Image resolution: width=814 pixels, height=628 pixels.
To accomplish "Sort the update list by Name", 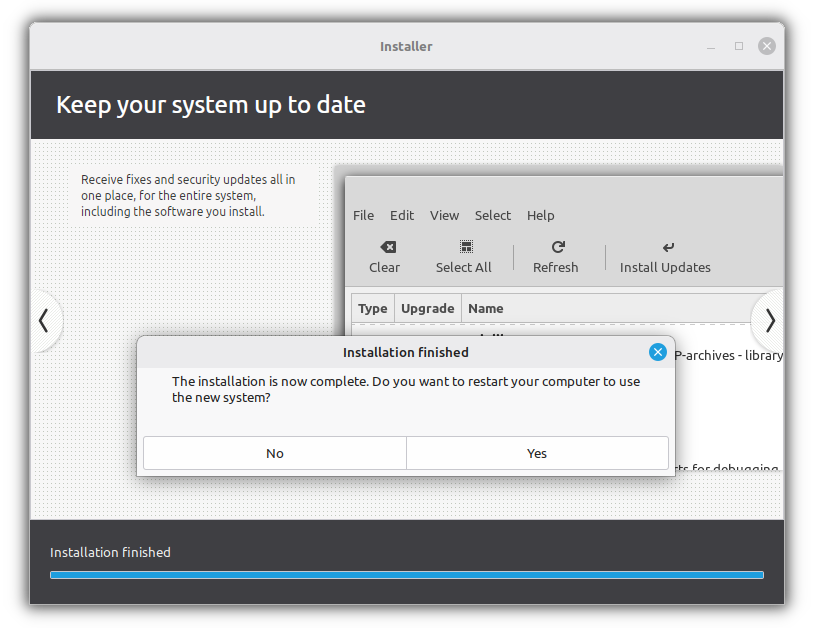I will tap(485, 308).
